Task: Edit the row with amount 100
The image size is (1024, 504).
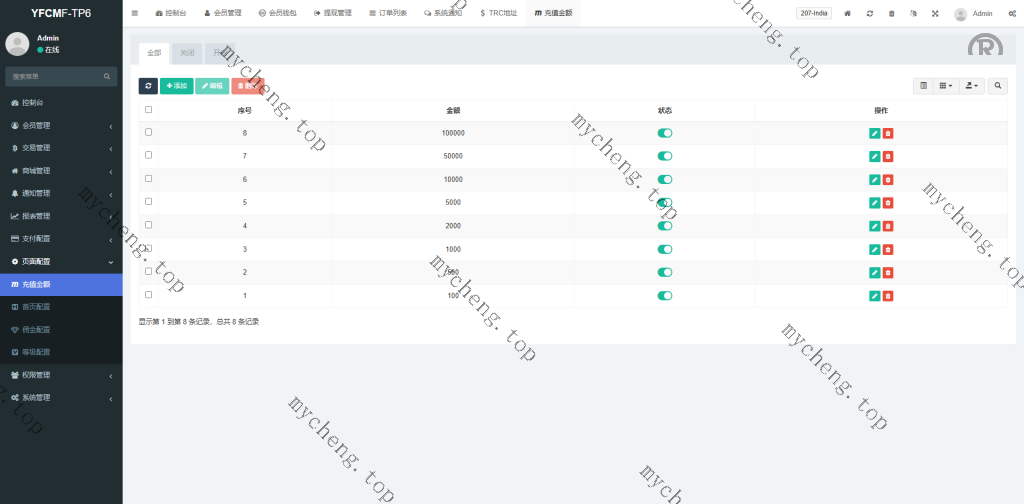Action: coord(875,296)
